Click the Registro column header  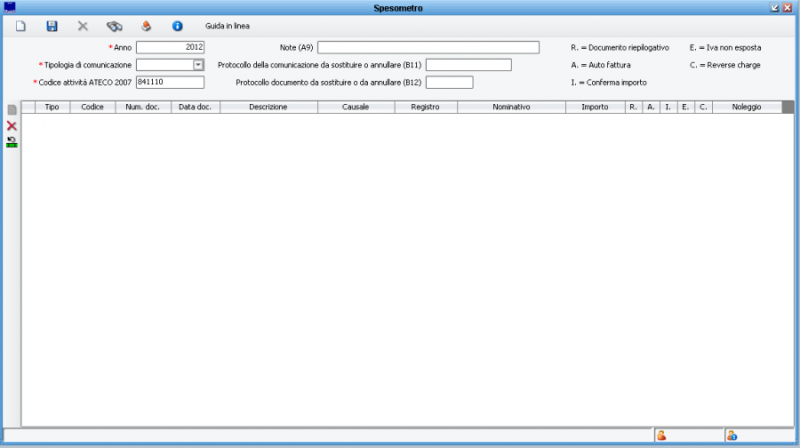click(426, 107)
